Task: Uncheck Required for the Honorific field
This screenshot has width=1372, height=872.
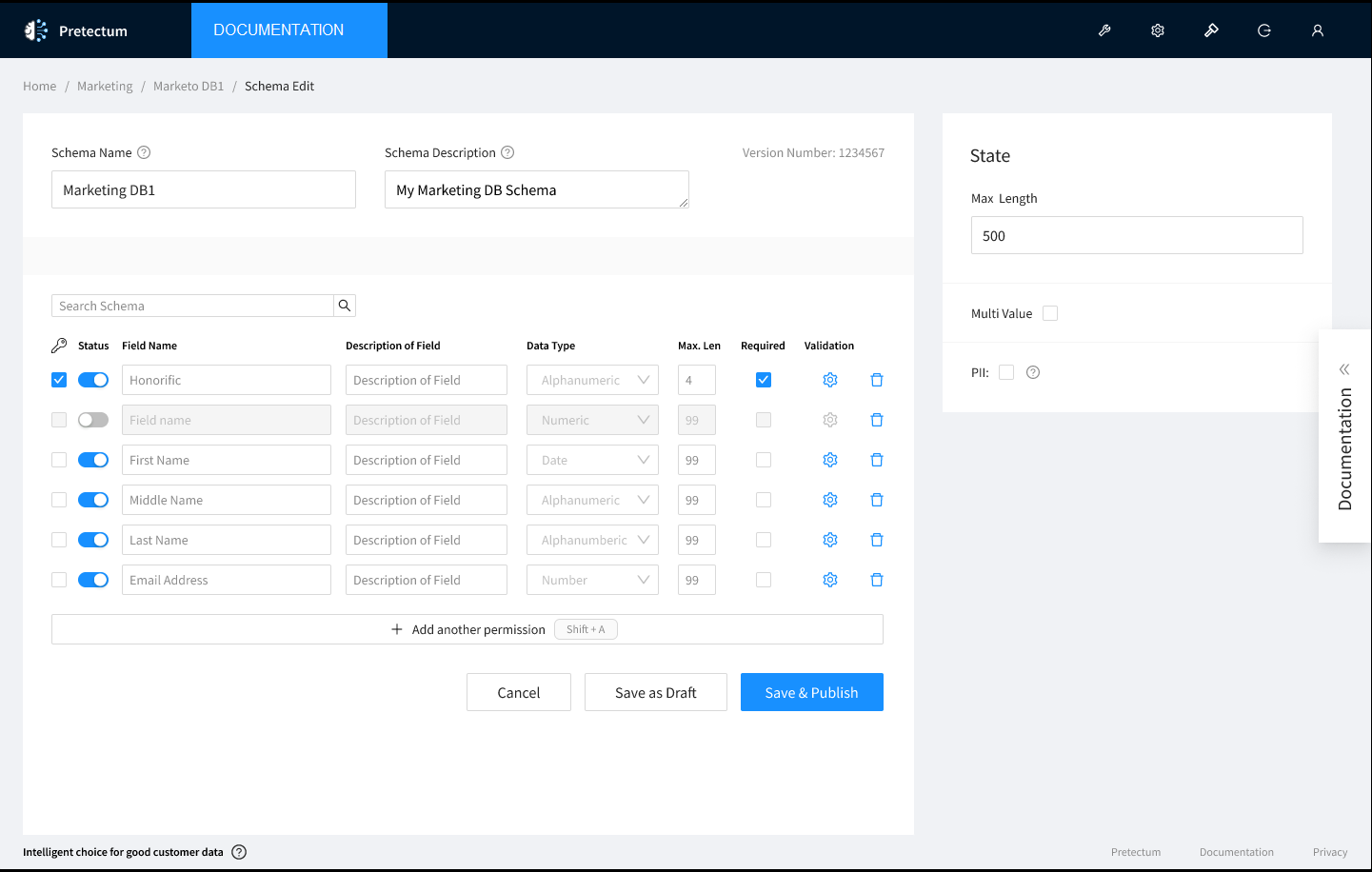Action: point(764,380)
